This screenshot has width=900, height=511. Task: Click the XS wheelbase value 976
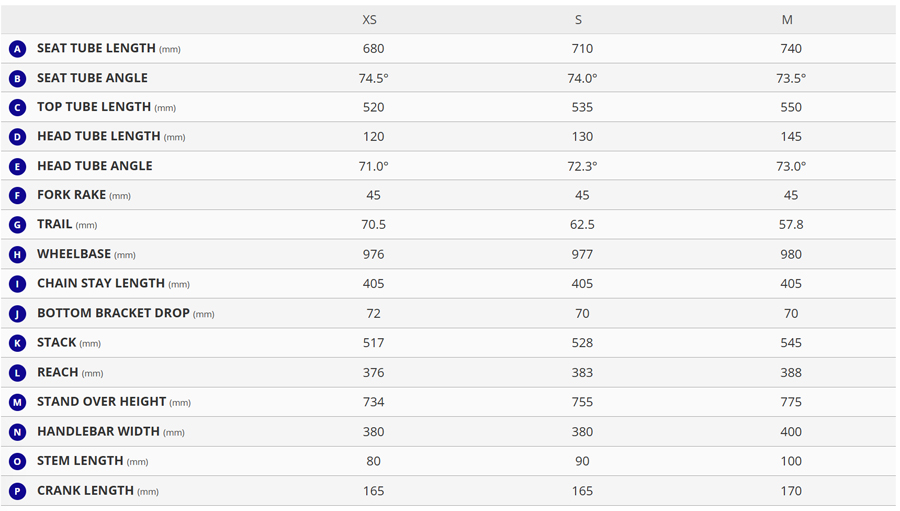pos(373,254)
